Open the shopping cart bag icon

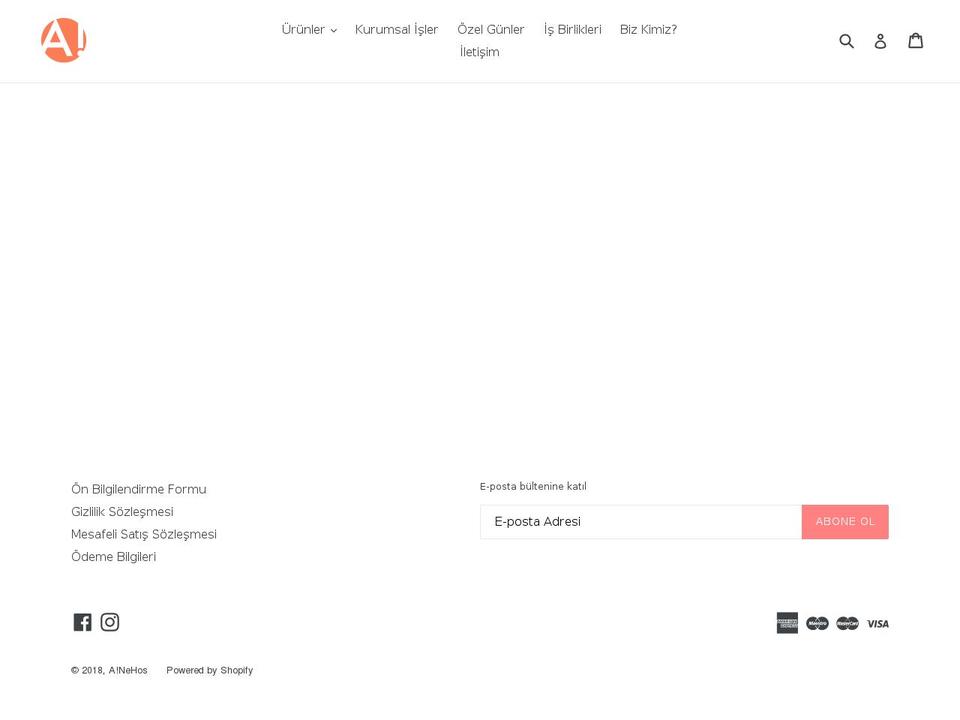(x=916, y=40)
